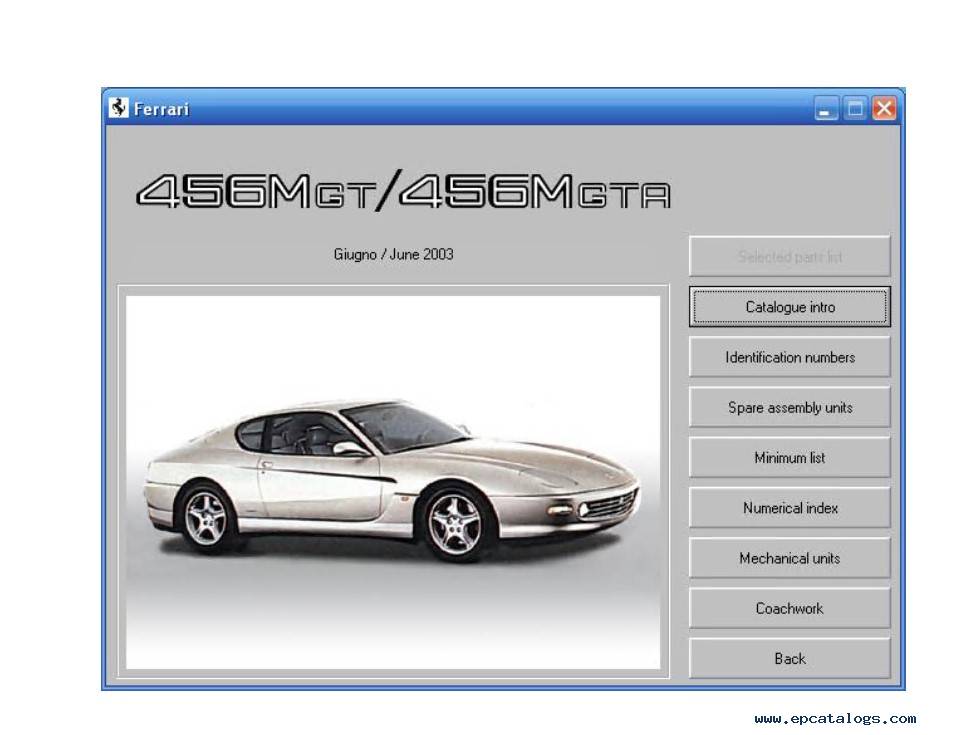
Task: Click the greyed Selected parts list button
Action: coord(789,257)
